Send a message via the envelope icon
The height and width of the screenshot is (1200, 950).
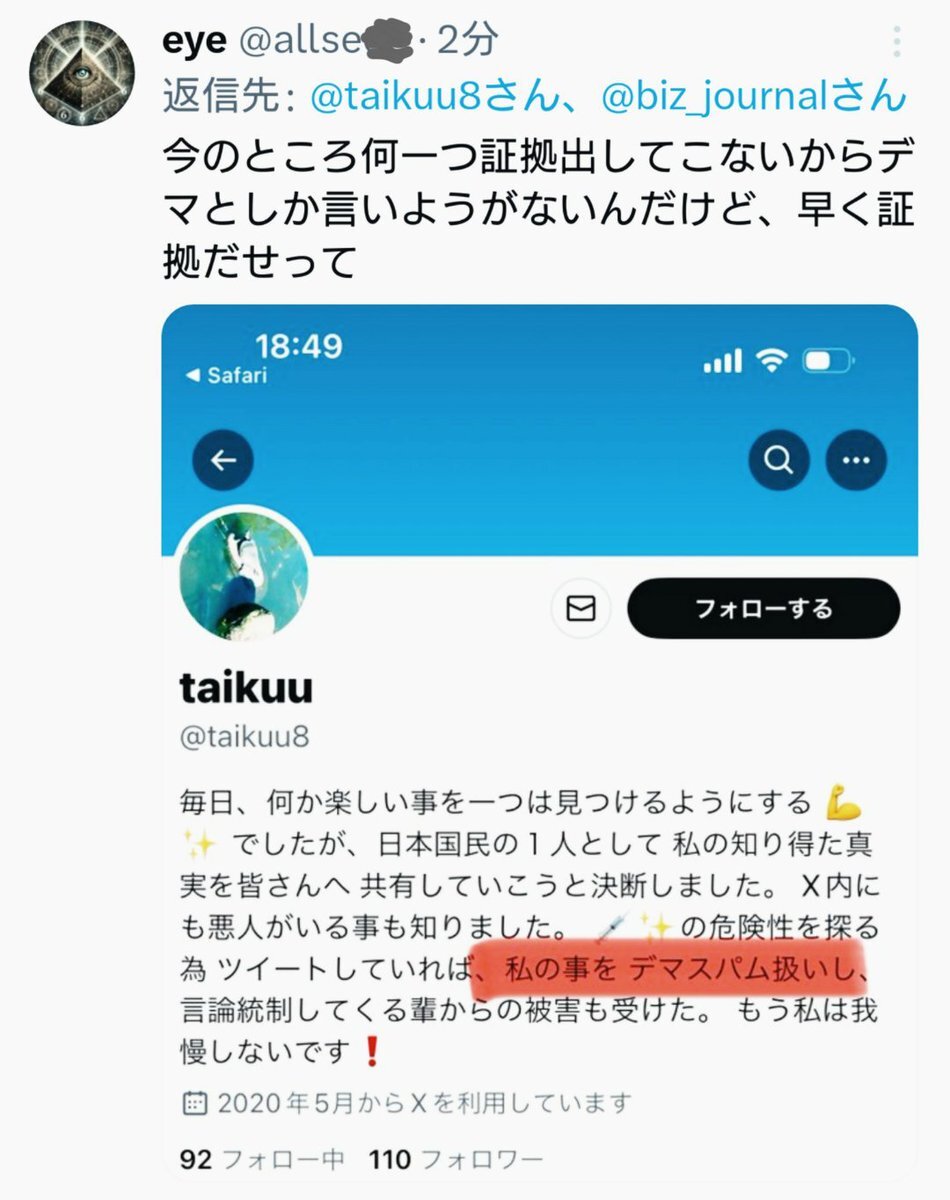[x=581, y=608]
